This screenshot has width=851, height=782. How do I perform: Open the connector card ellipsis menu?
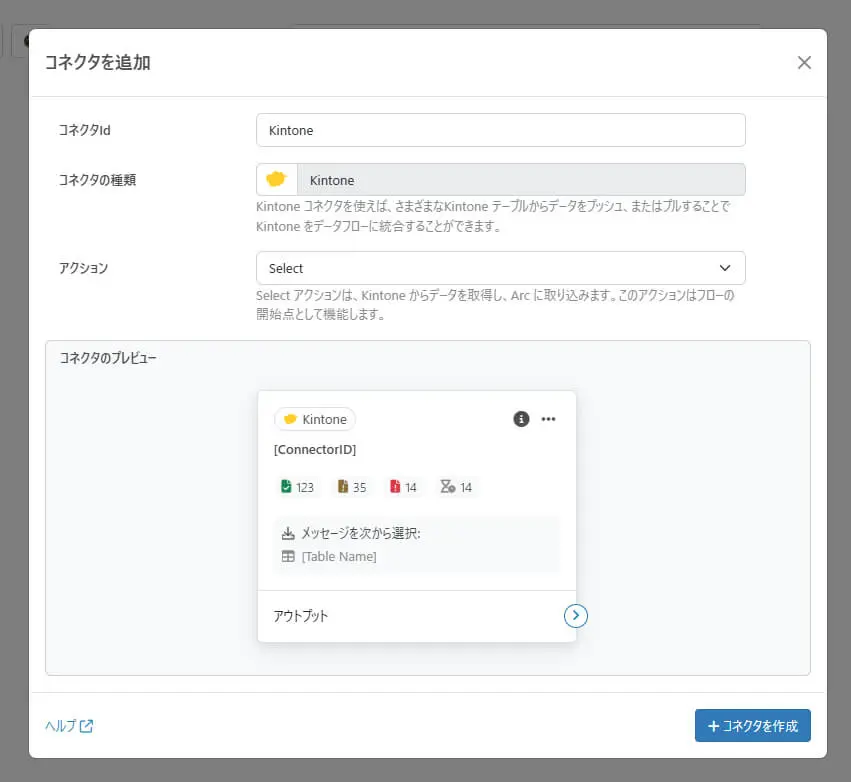(548, 419)
